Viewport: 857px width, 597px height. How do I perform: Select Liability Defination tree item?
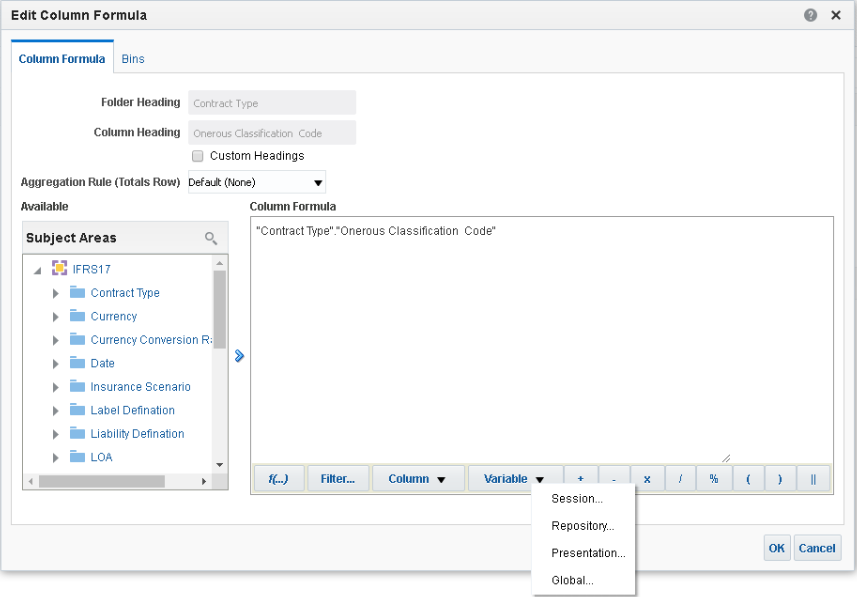tap(137, 434)
